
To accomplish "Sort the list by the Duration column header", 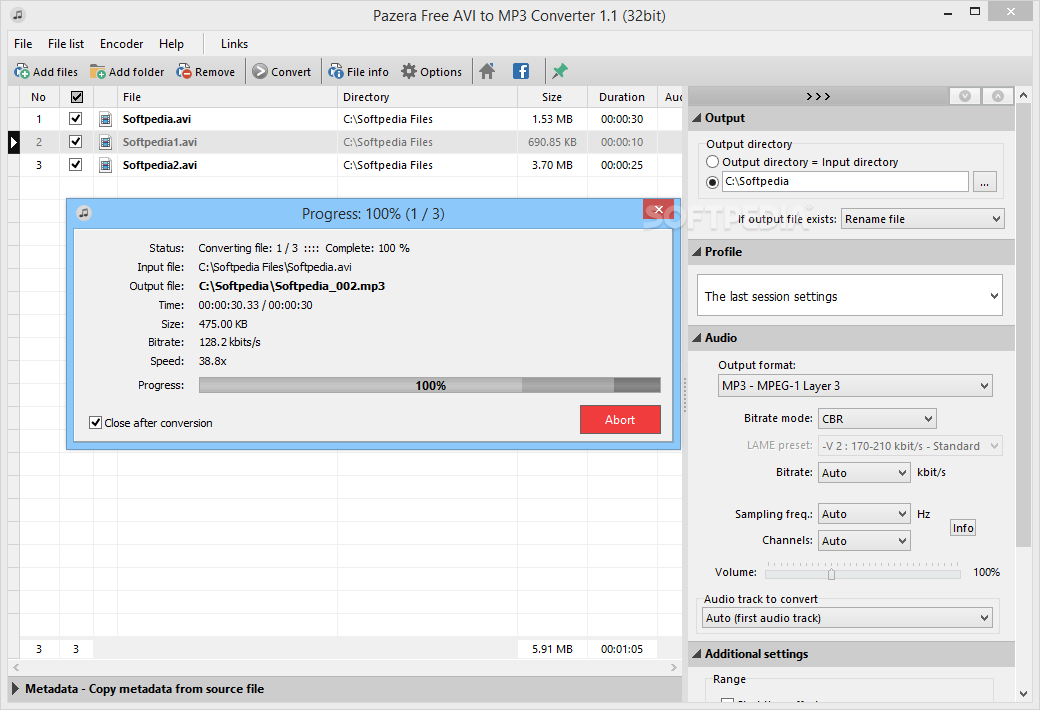I will coord(622,97).
